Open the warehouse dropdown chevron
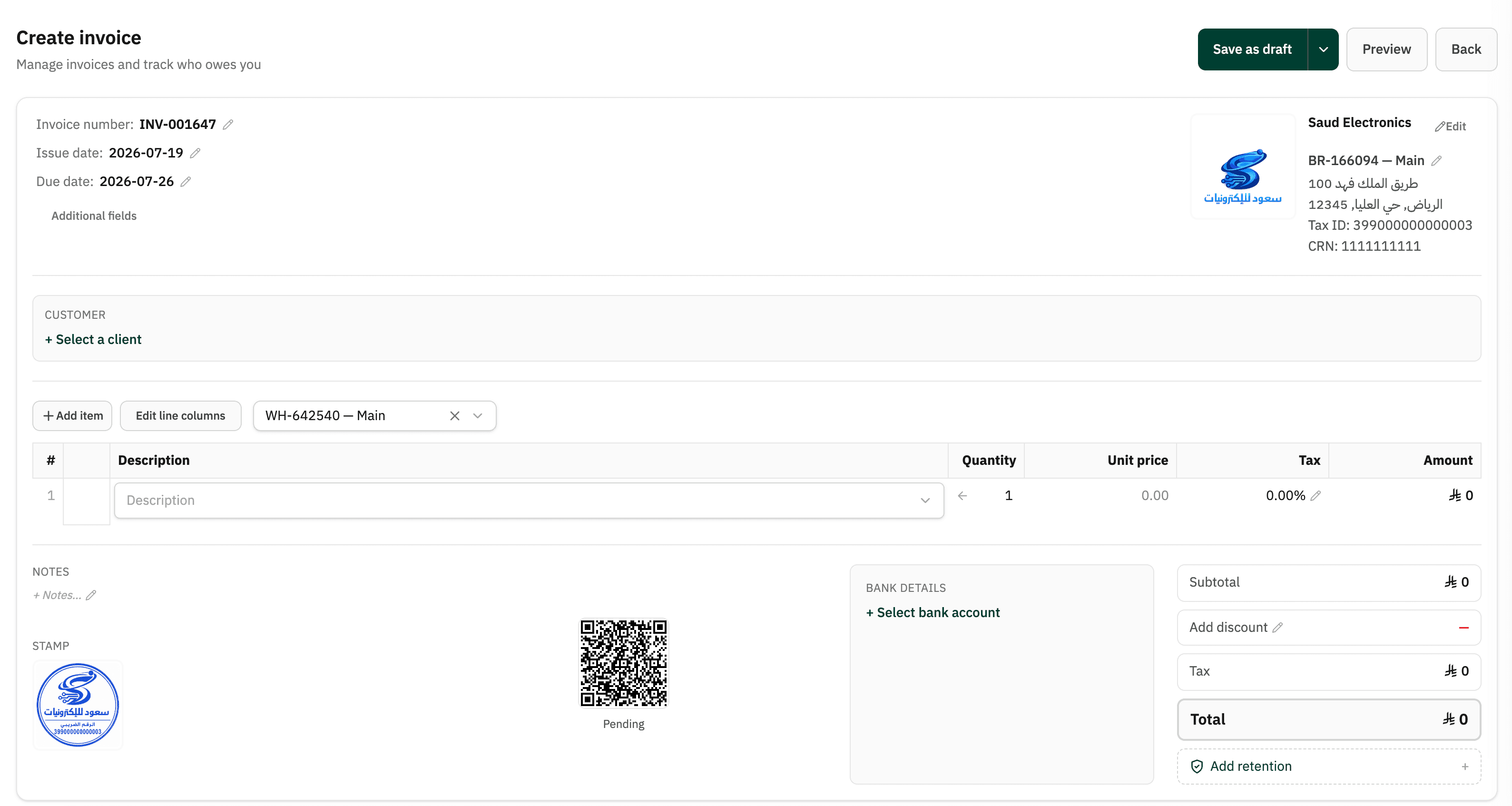 478,416
